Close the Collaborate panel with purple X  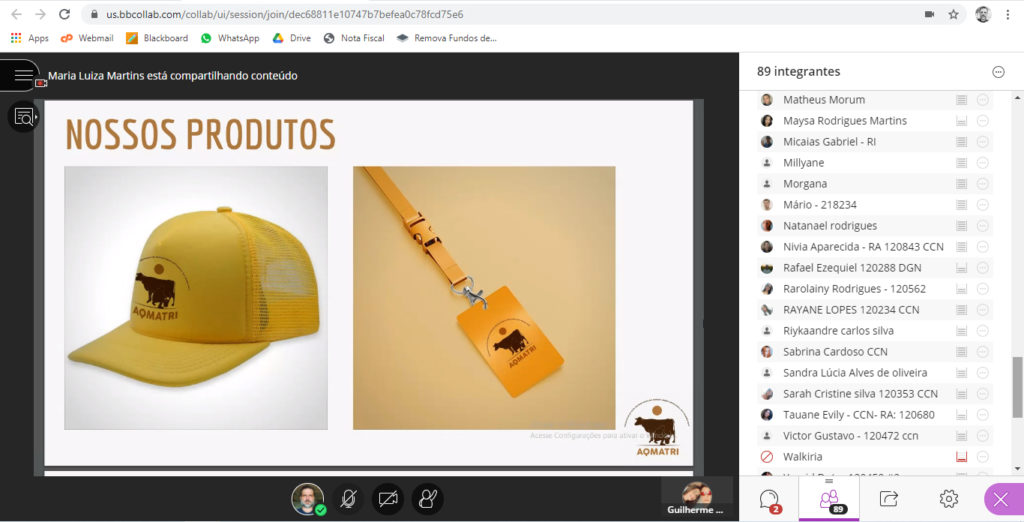pyautogui.click(x=1002, y=498)
